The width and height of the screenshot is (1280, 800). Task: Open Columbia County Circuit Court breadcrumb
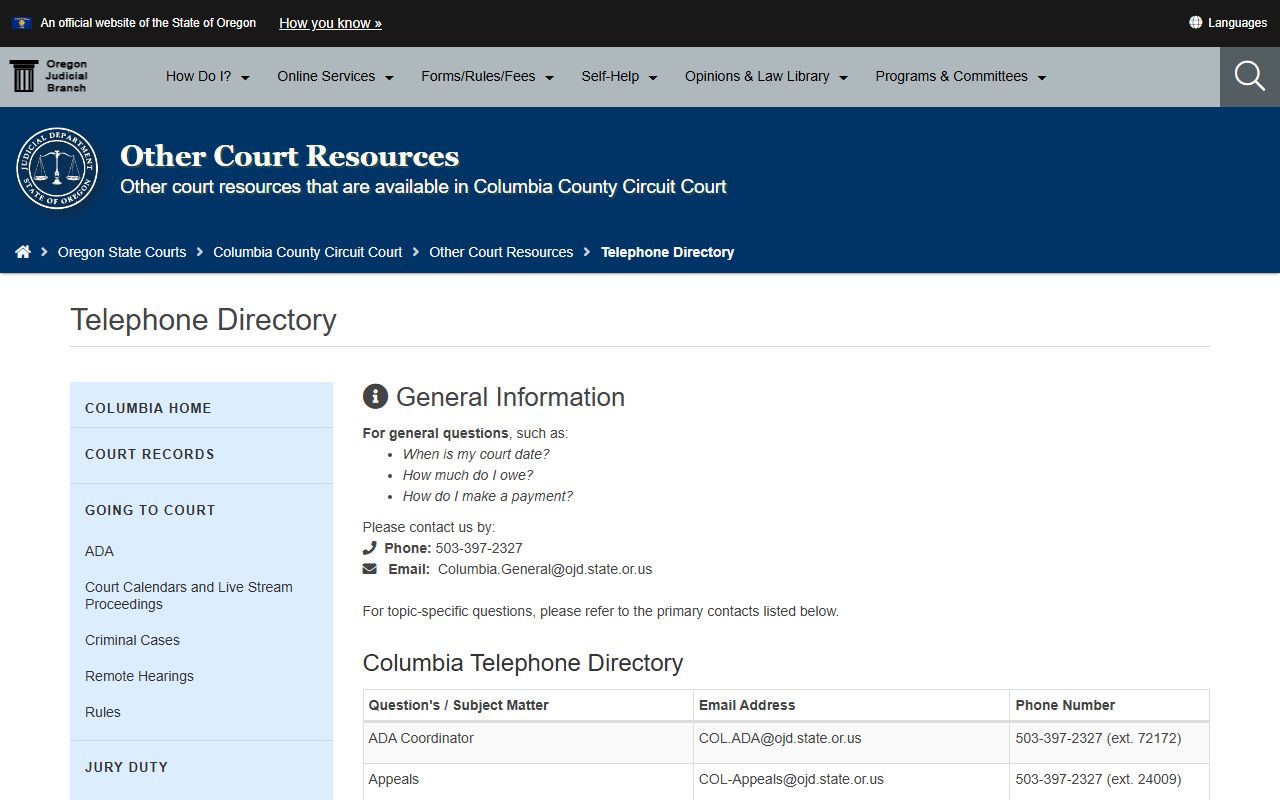[308, 252]
